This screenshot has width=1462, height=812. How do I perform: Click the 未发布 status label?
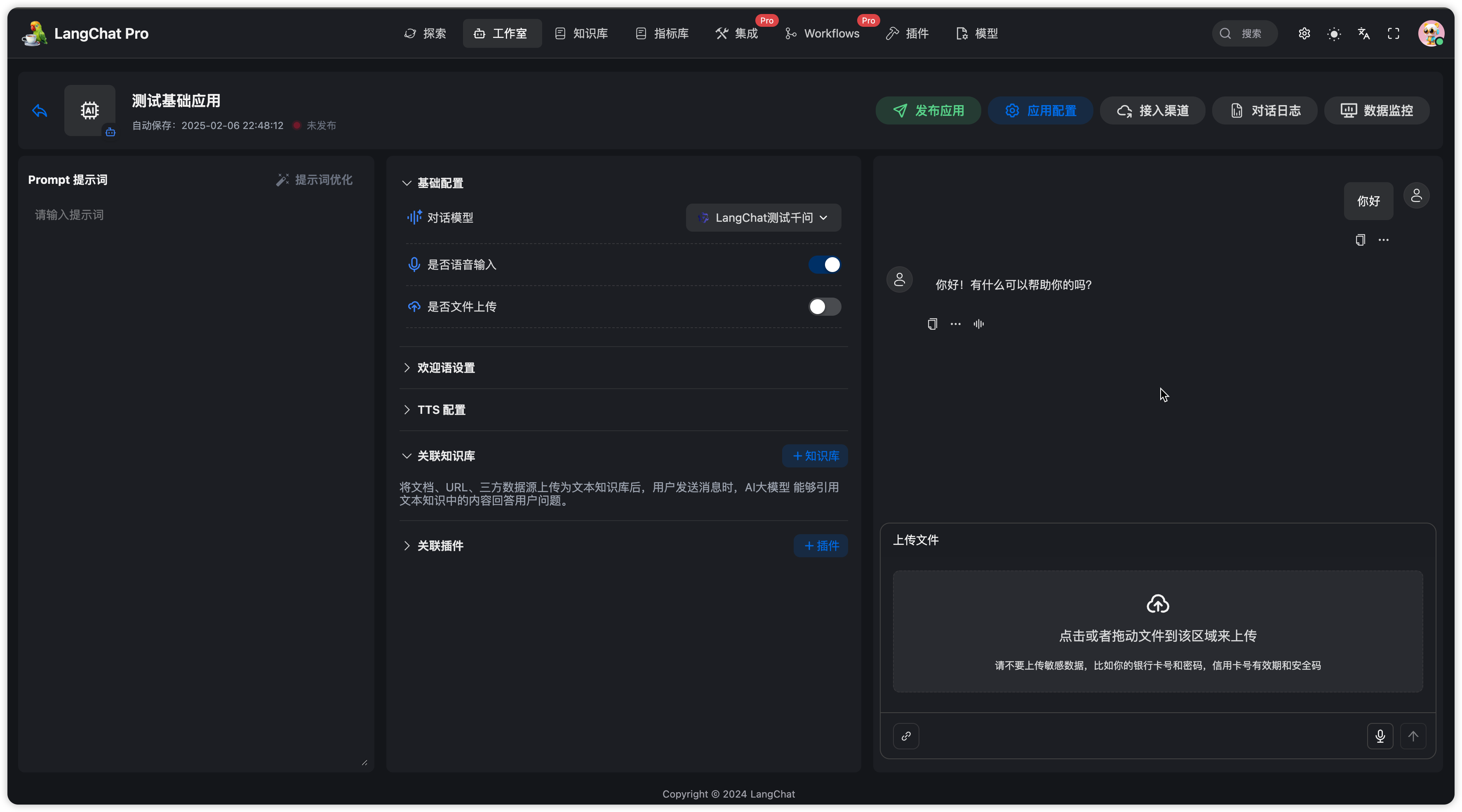(321, 125)
